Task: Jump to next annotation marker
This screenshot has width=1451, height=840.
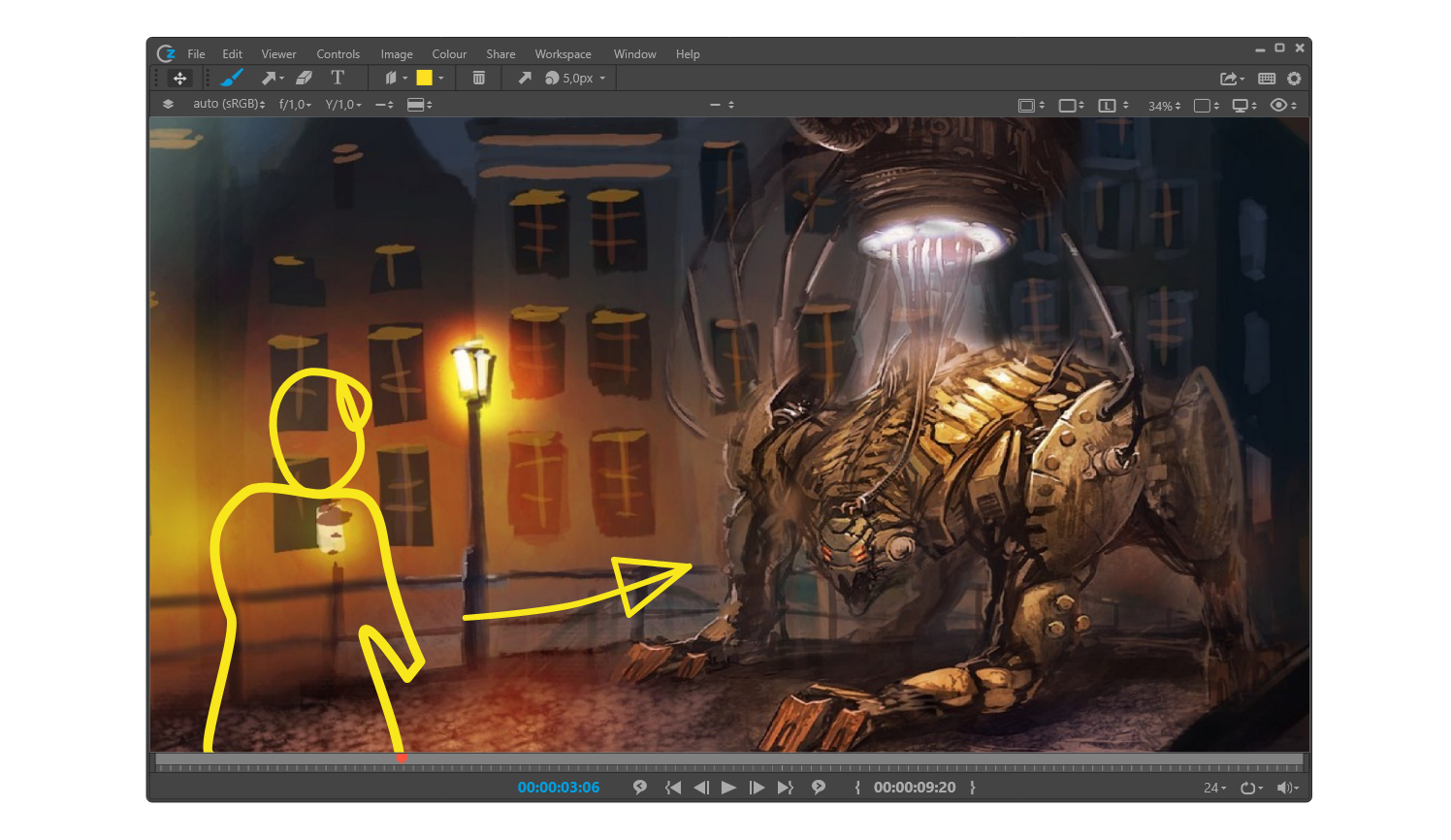Action: (819, 788)
